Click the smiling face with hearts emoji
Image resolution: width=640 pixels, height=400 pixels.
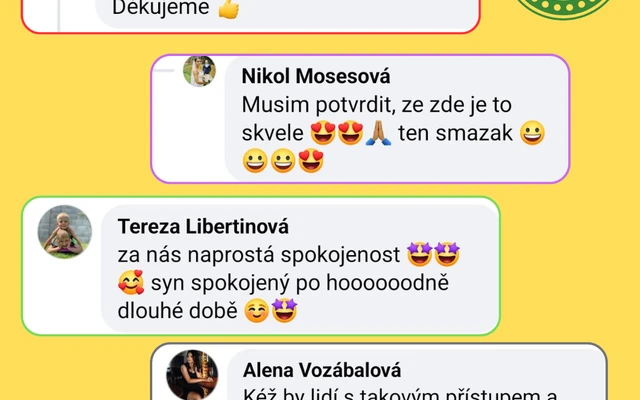point(131,282)
